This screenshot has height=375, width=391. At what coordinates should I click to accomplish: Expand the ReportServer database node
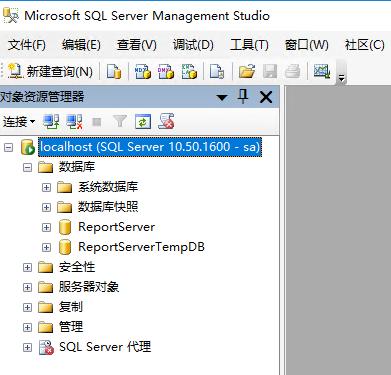point(46,227)
